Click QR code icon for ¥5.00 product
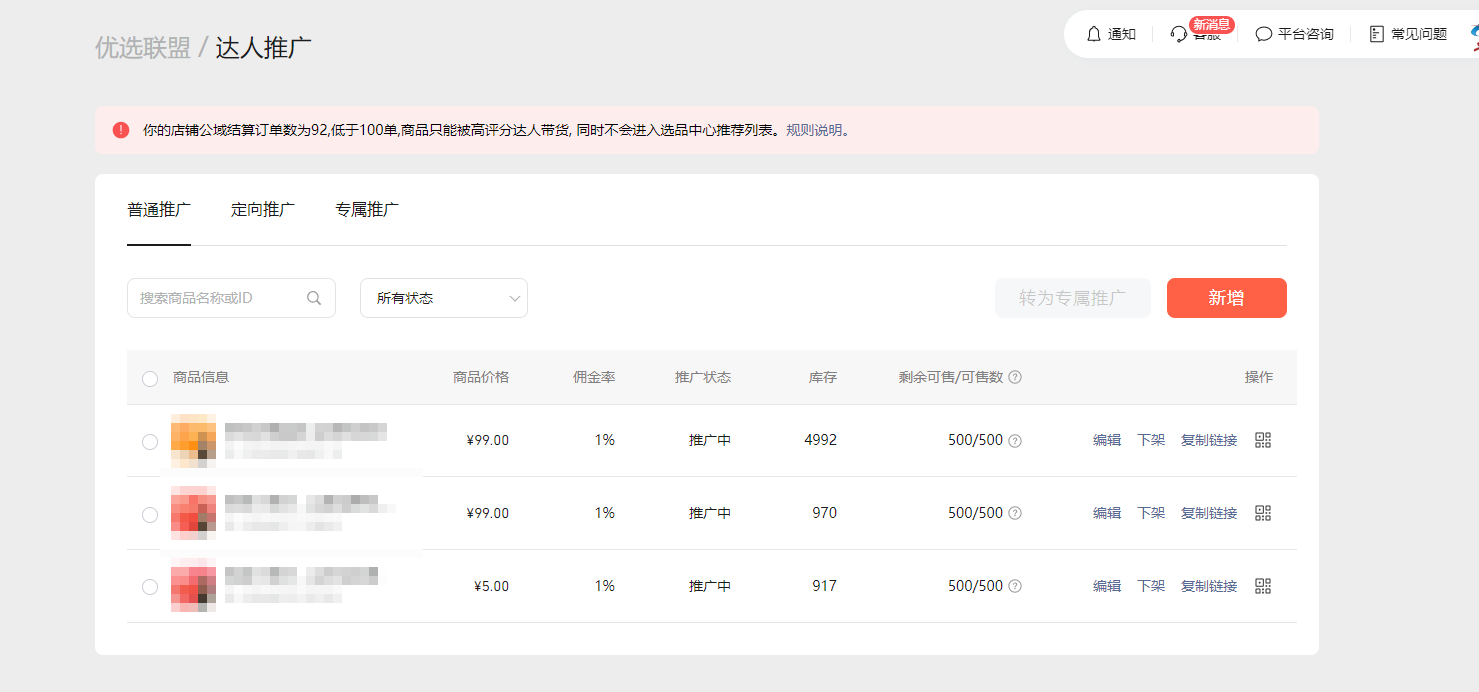Viewport: 1479px width, 692px height. point(1263,586)
